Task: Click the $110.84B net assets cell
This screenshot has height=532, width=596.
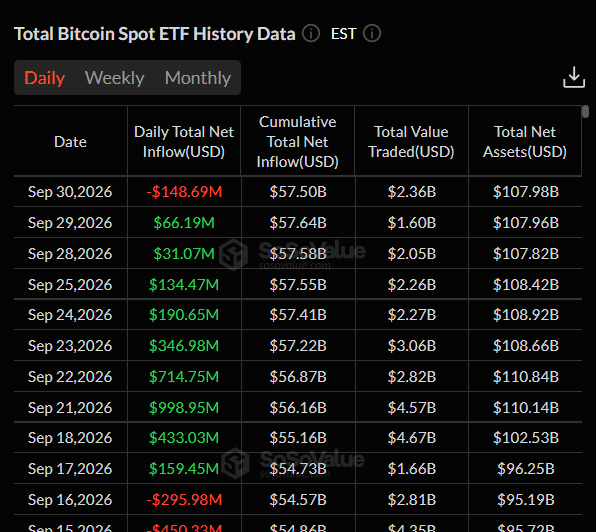Action: [526, 377]
